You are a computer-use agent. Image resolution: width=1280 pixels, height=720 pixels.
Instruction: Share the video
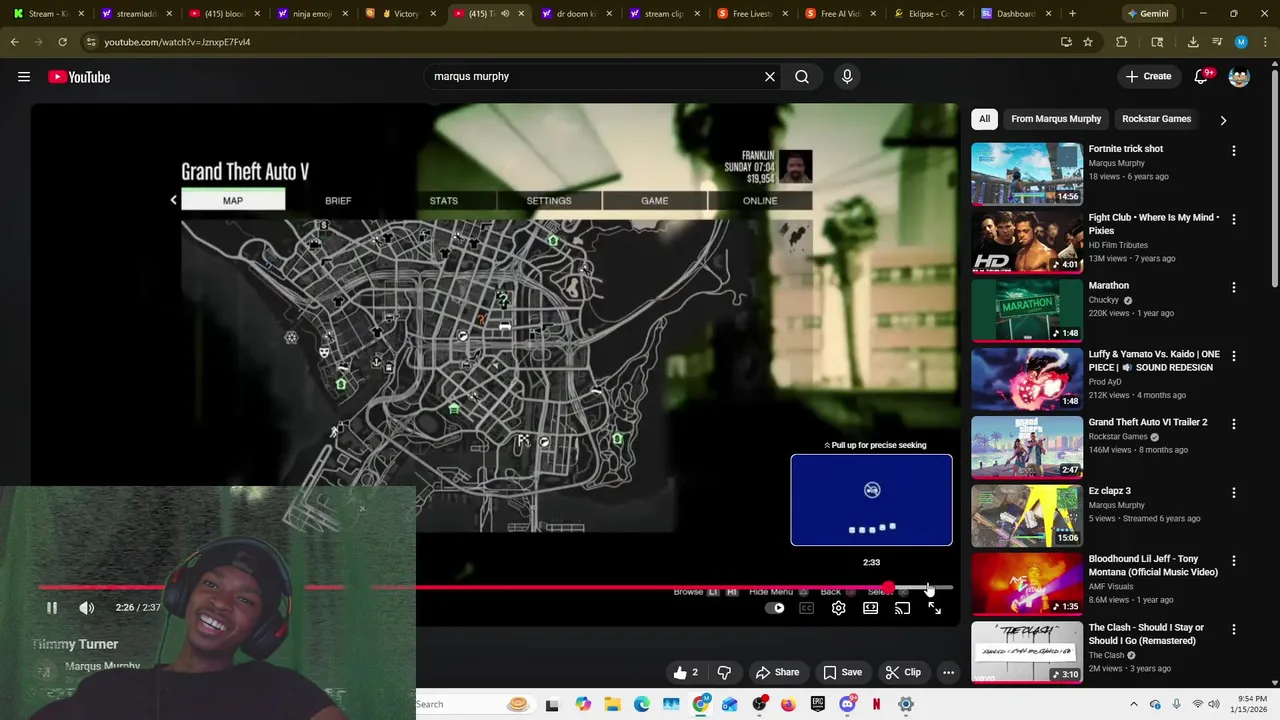[777, 672]
